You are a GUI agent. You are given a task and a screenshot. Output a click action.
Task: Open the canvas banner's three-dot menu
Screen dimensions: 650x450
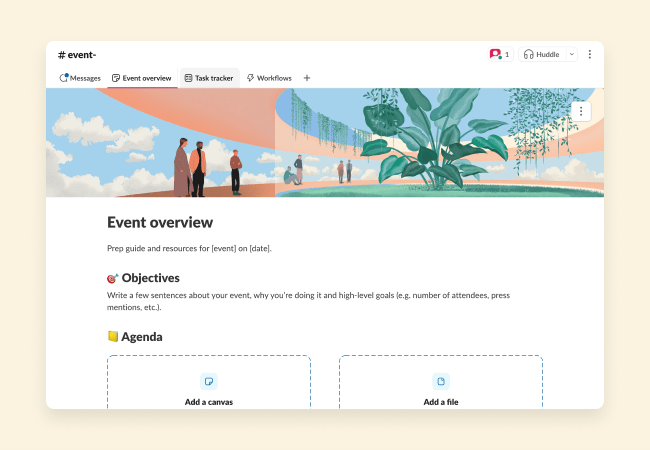pyautogui.click(x=581, y=111)
